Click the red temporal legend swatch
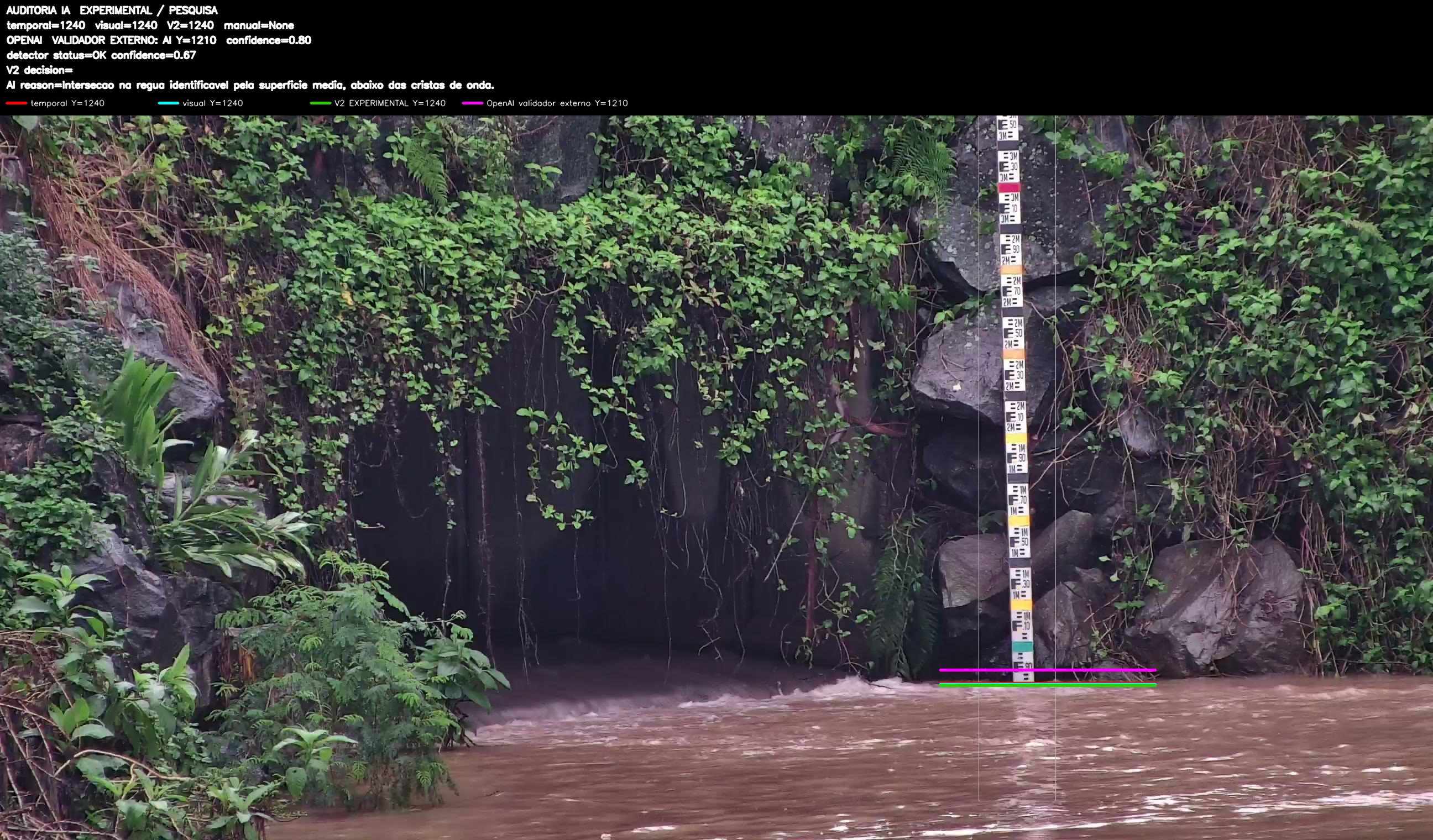The image size is (1433, 840). [17, 103]
